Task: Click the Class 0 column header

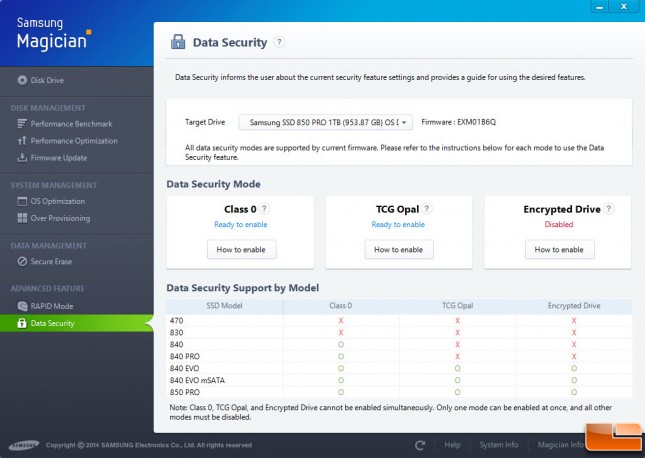Action: click(341, 306)
